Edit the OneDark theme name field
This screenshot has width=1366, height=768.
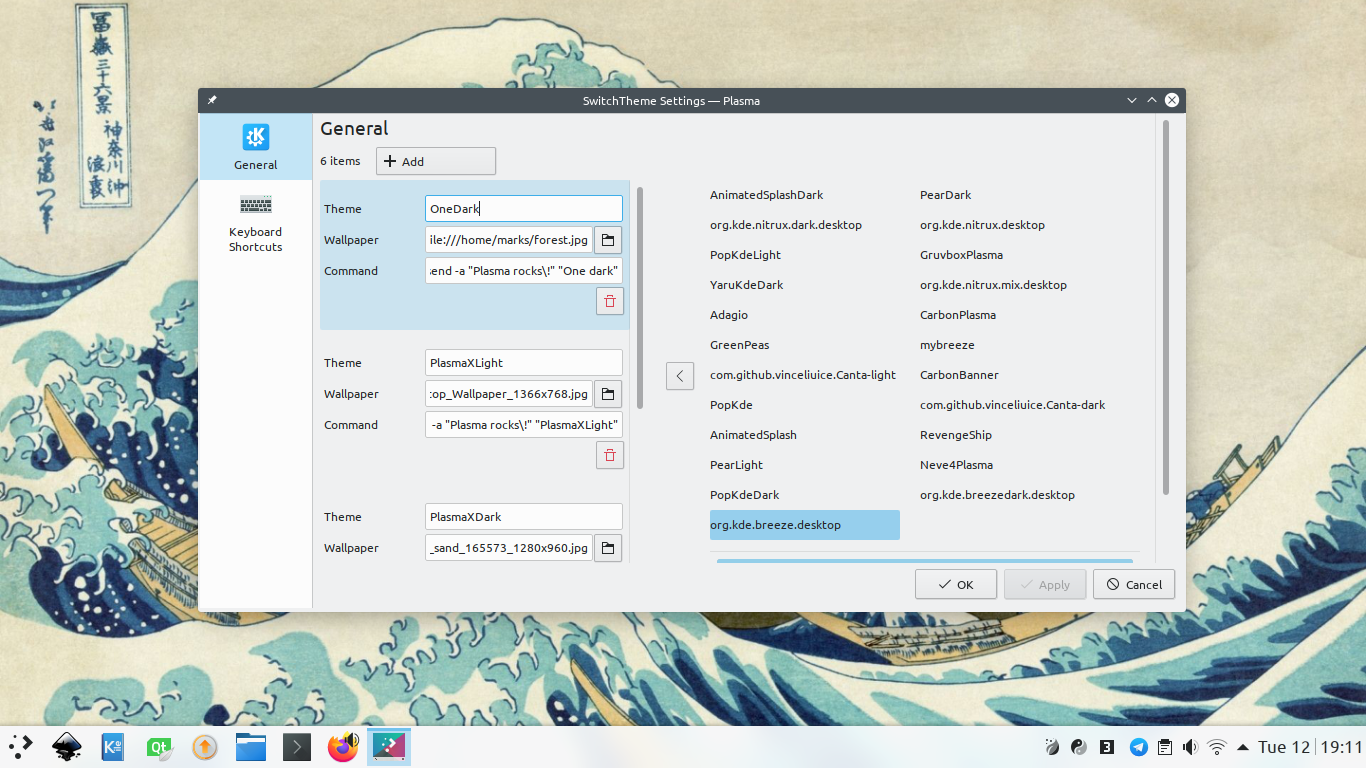tap(524, 209)
